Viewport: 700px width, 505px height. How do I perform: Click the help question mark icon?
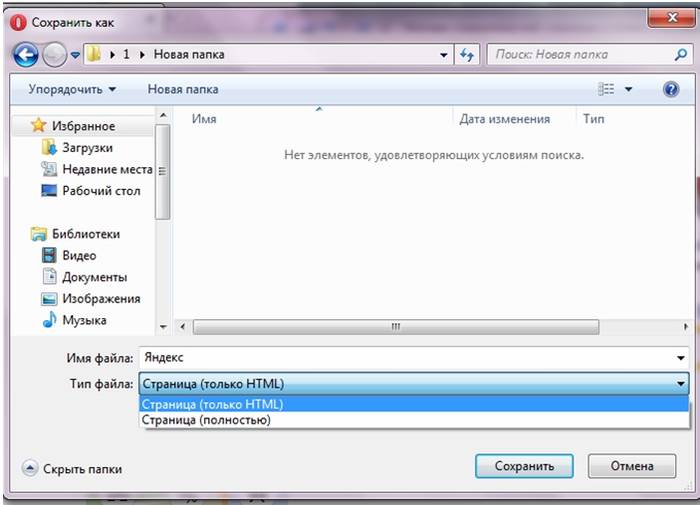pos(671,89)
